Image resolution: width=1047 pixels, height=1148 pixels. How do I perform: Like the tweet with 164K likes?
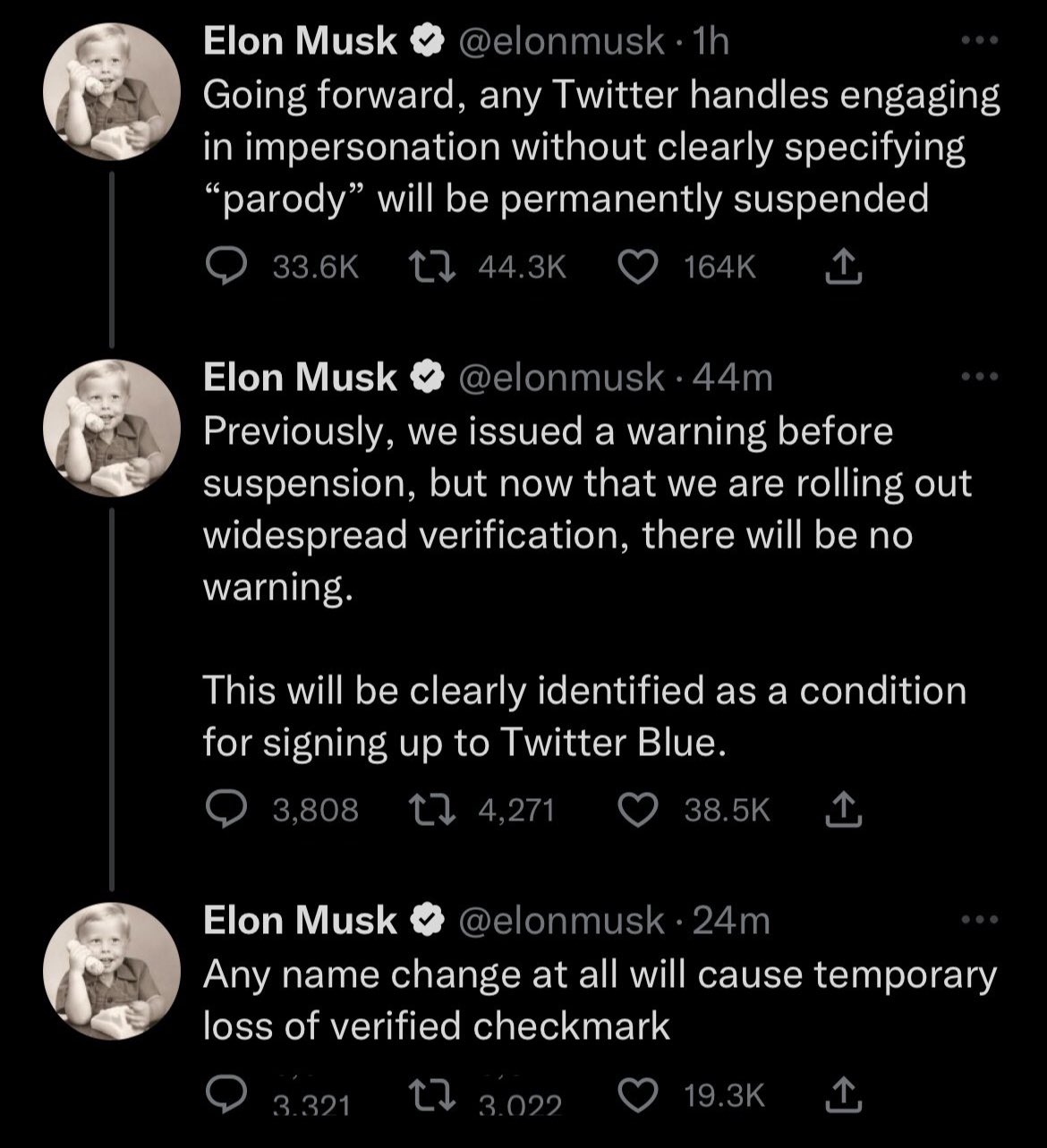coord(639,267)
